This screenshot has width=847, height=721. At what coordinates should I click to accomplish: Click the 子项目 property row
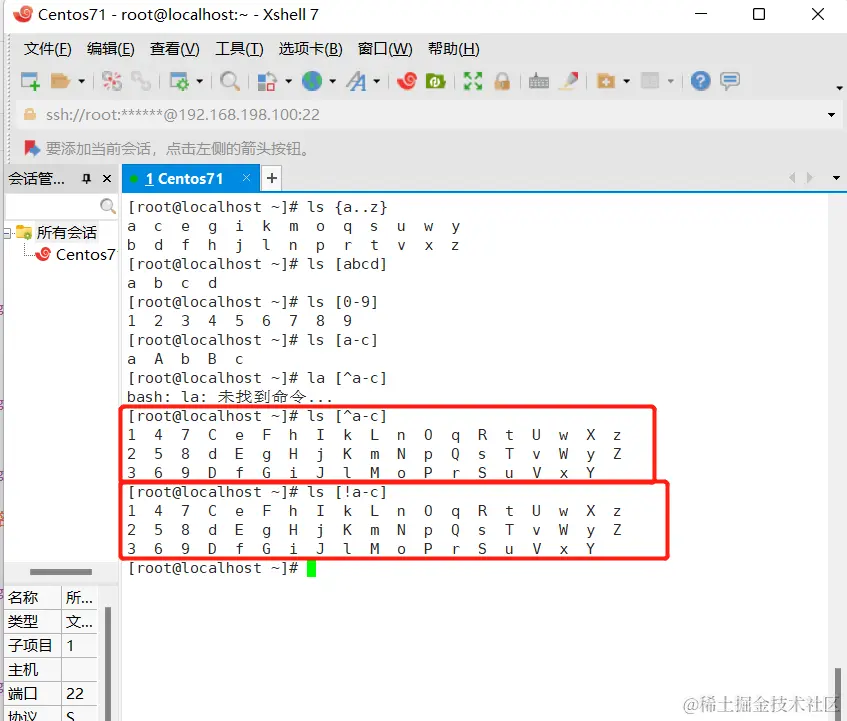51,645
